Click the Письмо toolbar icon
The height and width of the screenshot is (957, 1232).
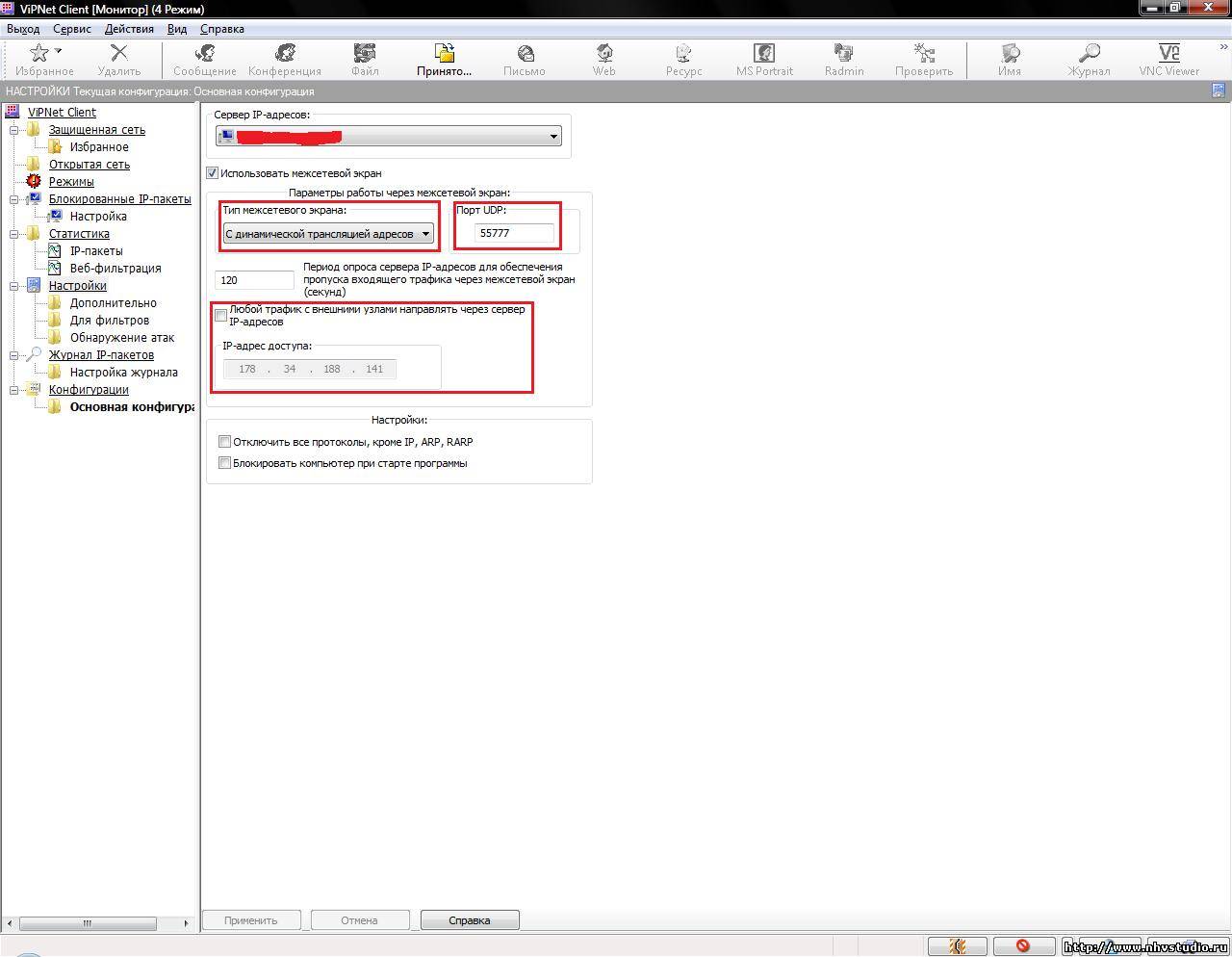[525, 53]
